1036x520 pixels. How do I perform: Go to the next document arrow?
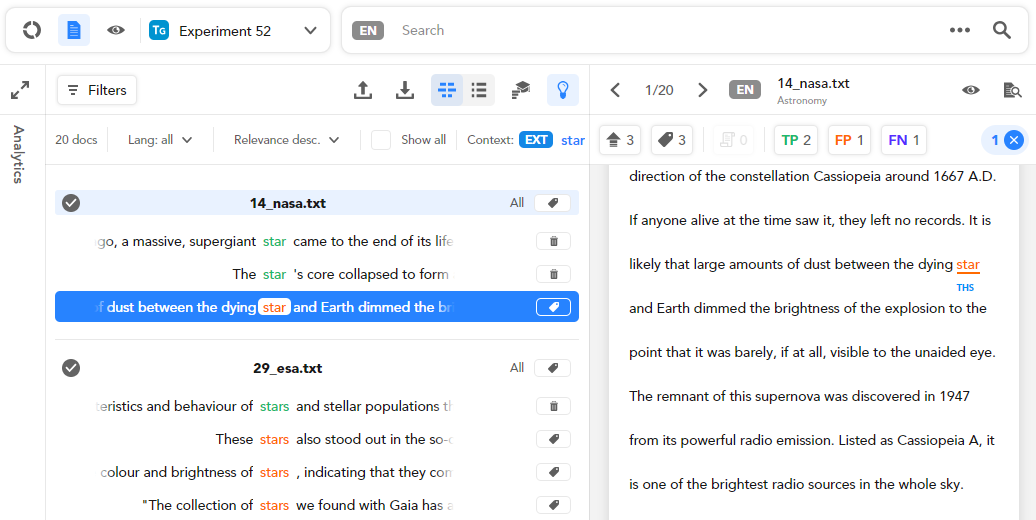703,90
